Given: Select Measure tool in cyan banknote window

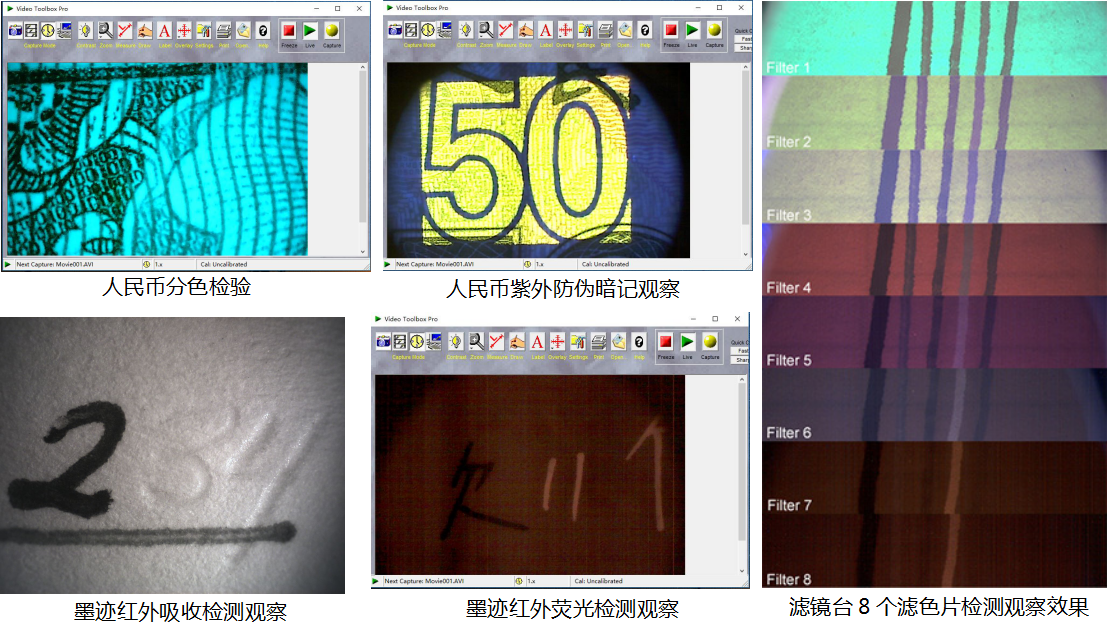Looking at the screenshot, I should (x=125, y=30).
